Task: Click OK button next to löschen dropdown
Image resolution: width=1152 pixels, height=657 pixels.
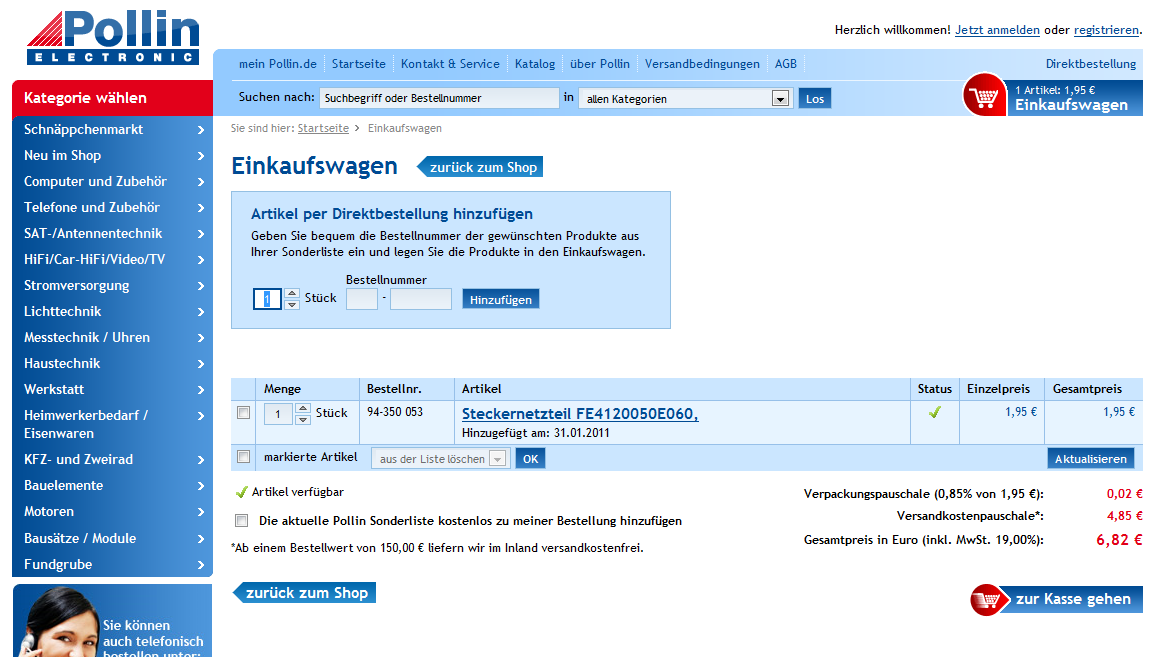Action: click(530, 459)
